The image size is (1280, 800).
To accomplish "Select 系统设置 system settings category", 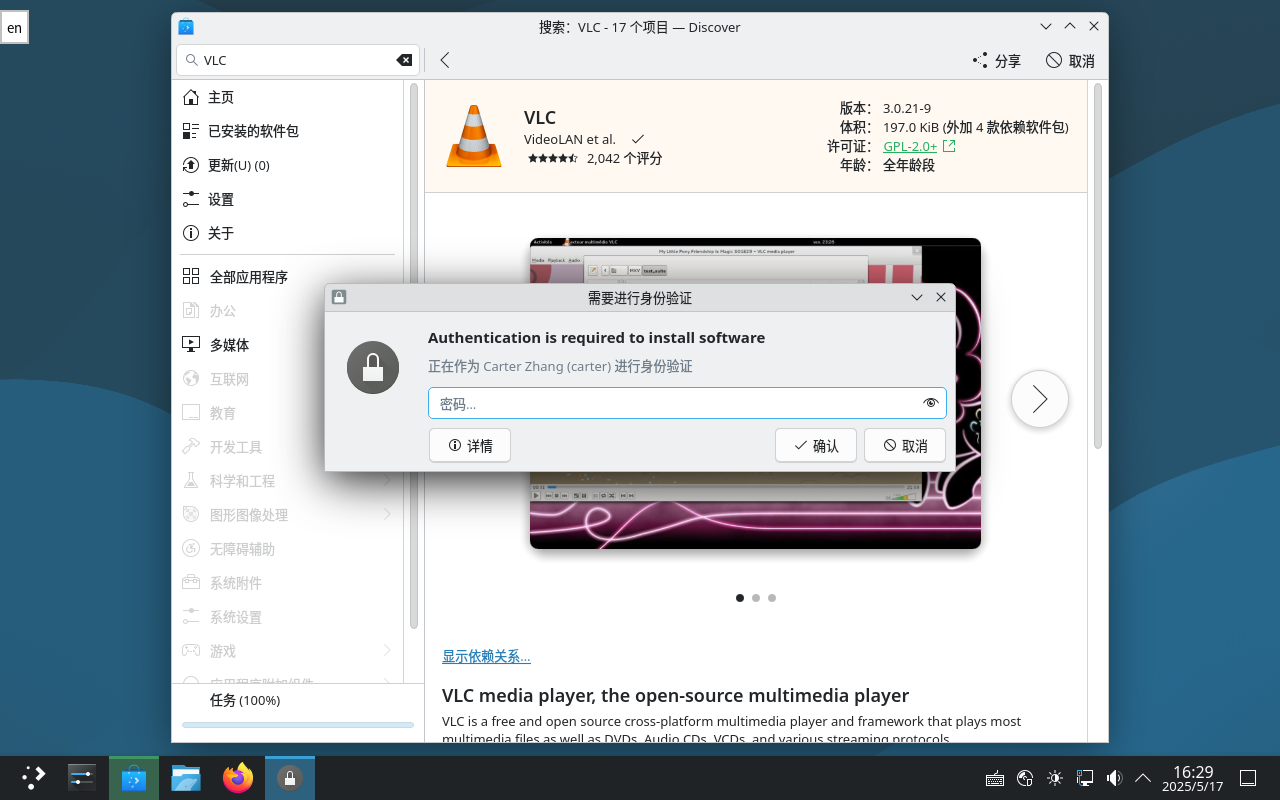I will coord(288,617).
